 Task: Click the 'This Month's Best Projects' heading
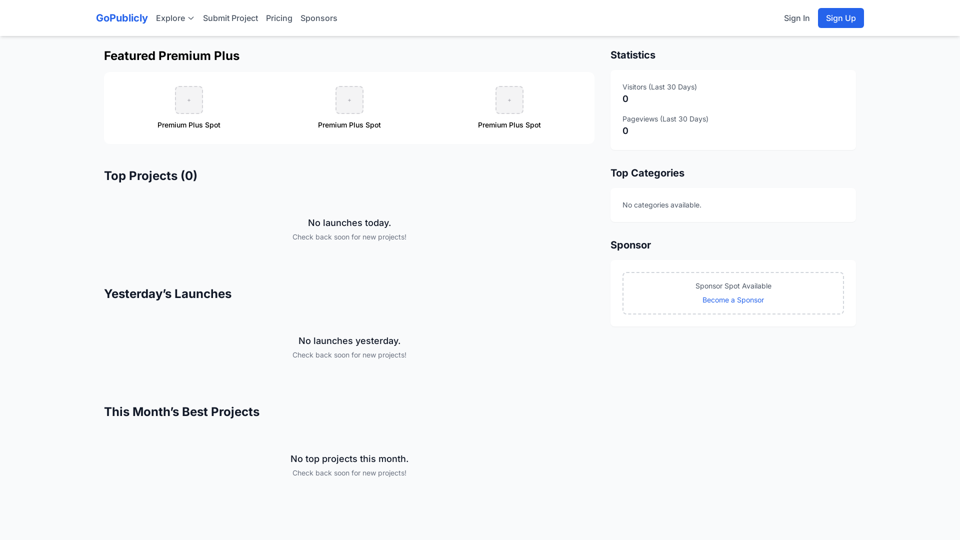click(182, 412)
